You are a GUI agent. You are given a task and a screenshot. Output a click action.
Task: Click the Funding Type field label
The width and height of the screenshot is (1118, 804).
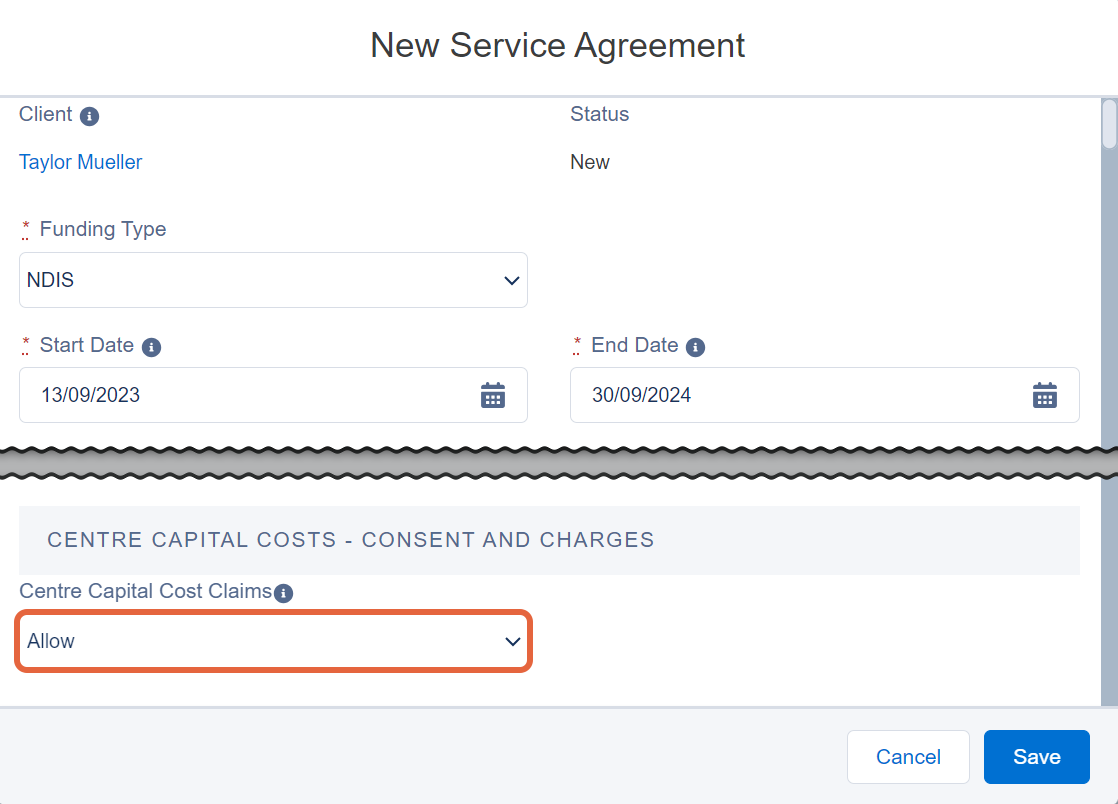coord(103,229)
